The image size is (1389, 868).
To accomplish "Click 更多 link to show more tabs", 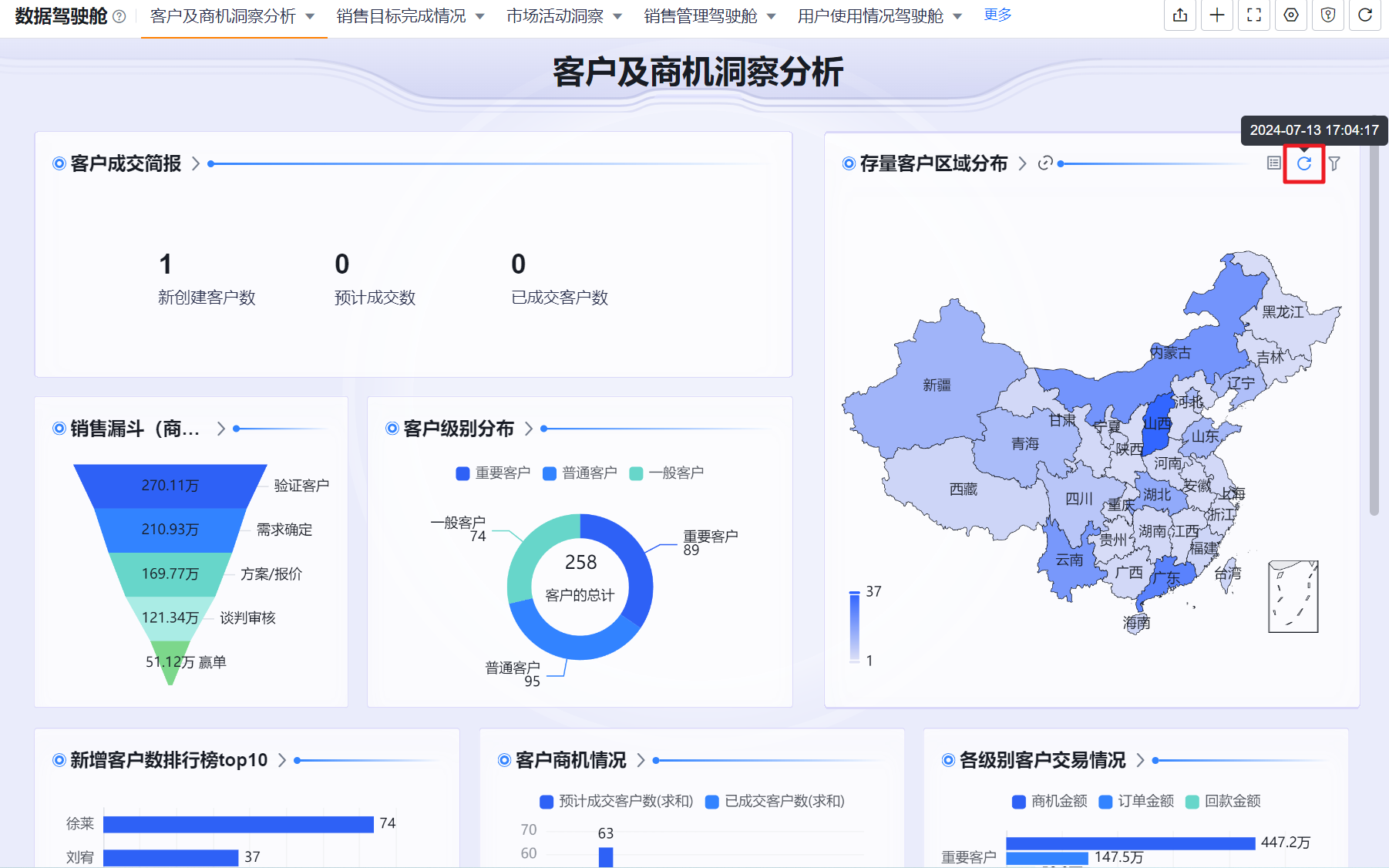I will pyautogui.click(x=997, y=15).
